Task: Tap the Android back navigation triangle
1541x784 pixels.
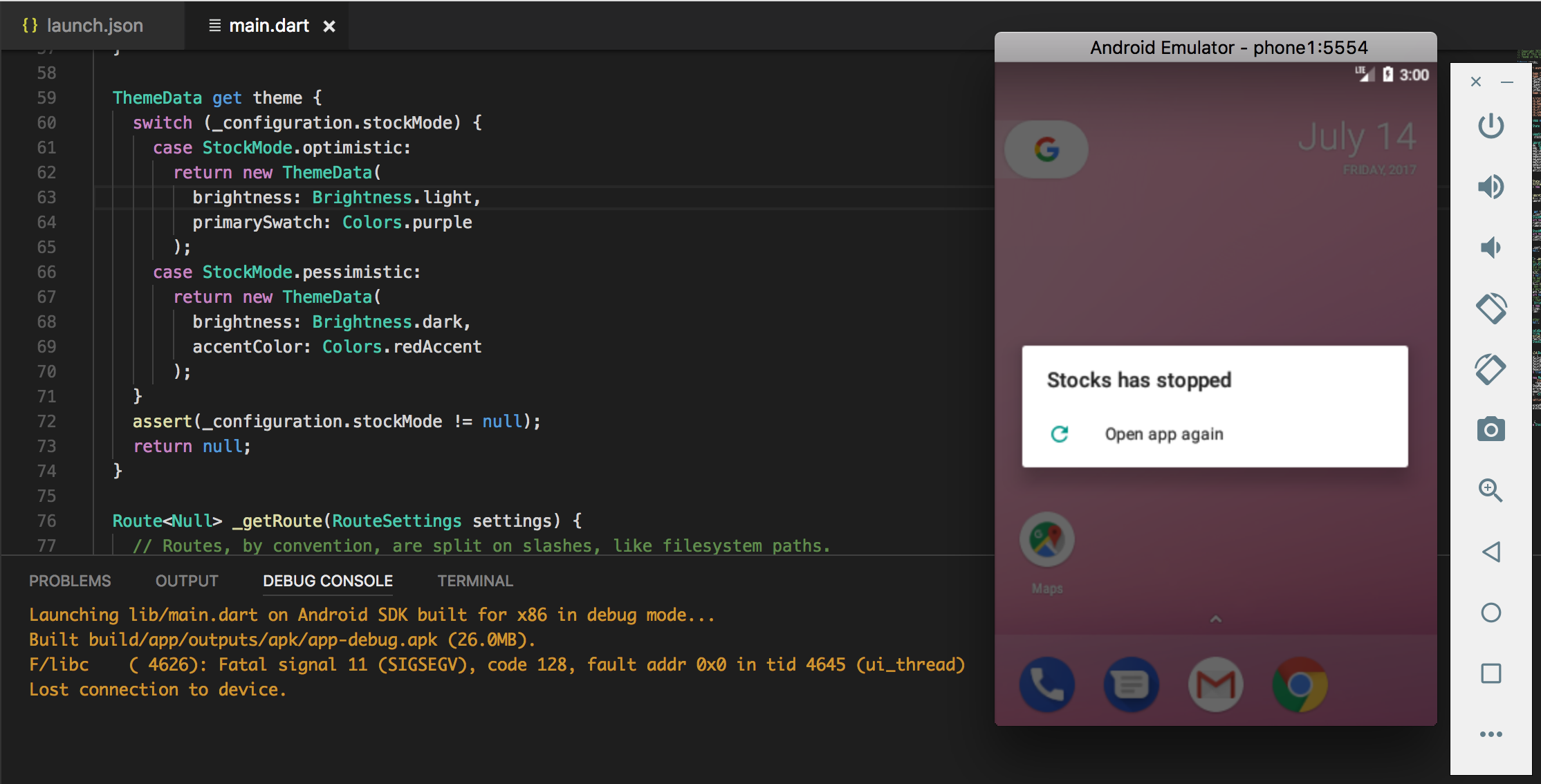Action: click(x=1491, y=551)
